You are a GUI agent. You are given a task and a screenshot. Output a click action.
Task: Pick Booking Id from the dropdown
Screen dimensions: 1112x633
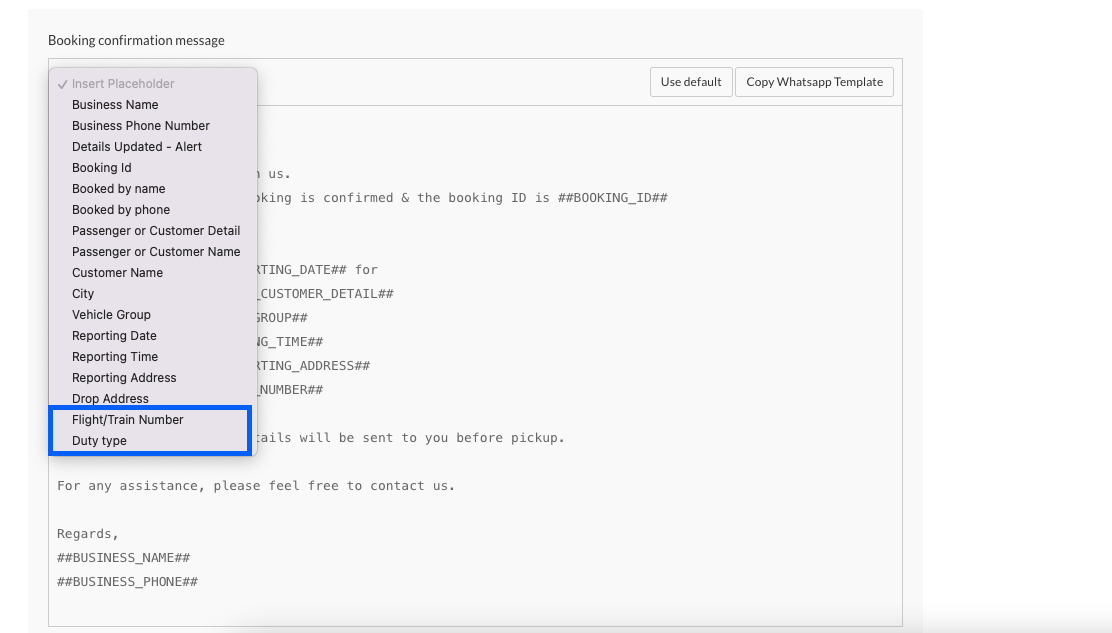pyautogui.click(x=152, y=168)
